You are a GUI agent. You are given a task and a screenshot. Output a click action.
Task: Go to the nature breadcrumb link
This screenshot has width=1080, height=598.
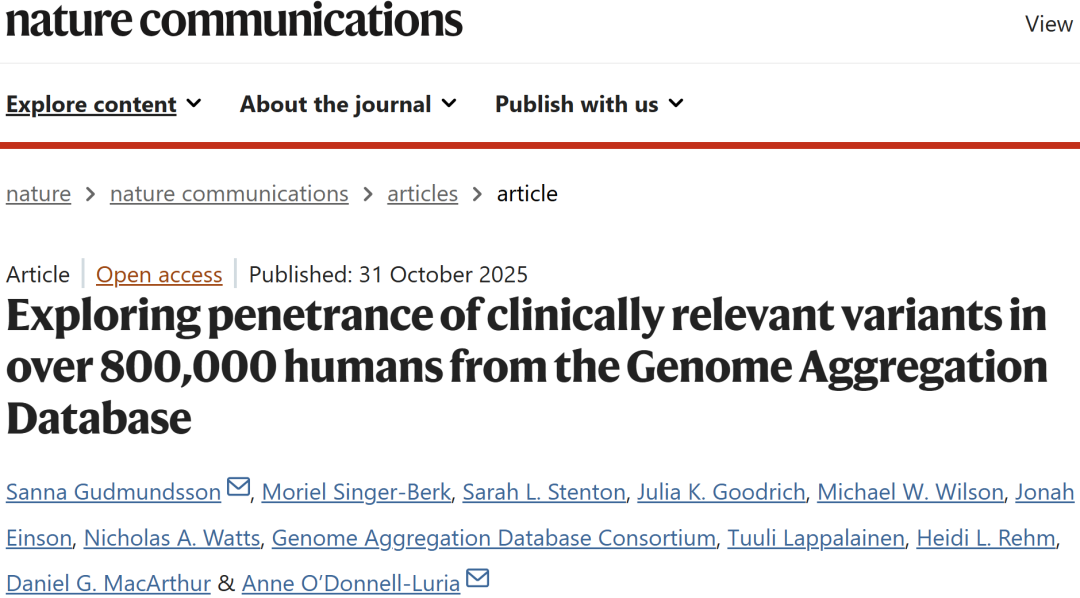tap(38, 194)
